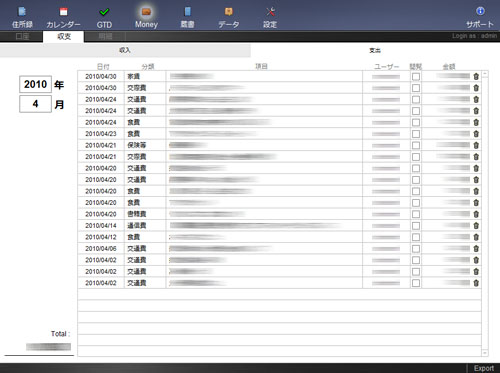500x373 pixels.
Task: Toggle the checkbox in the 2010/04/21 保険等 row
Action: click(x=416, y=145)
